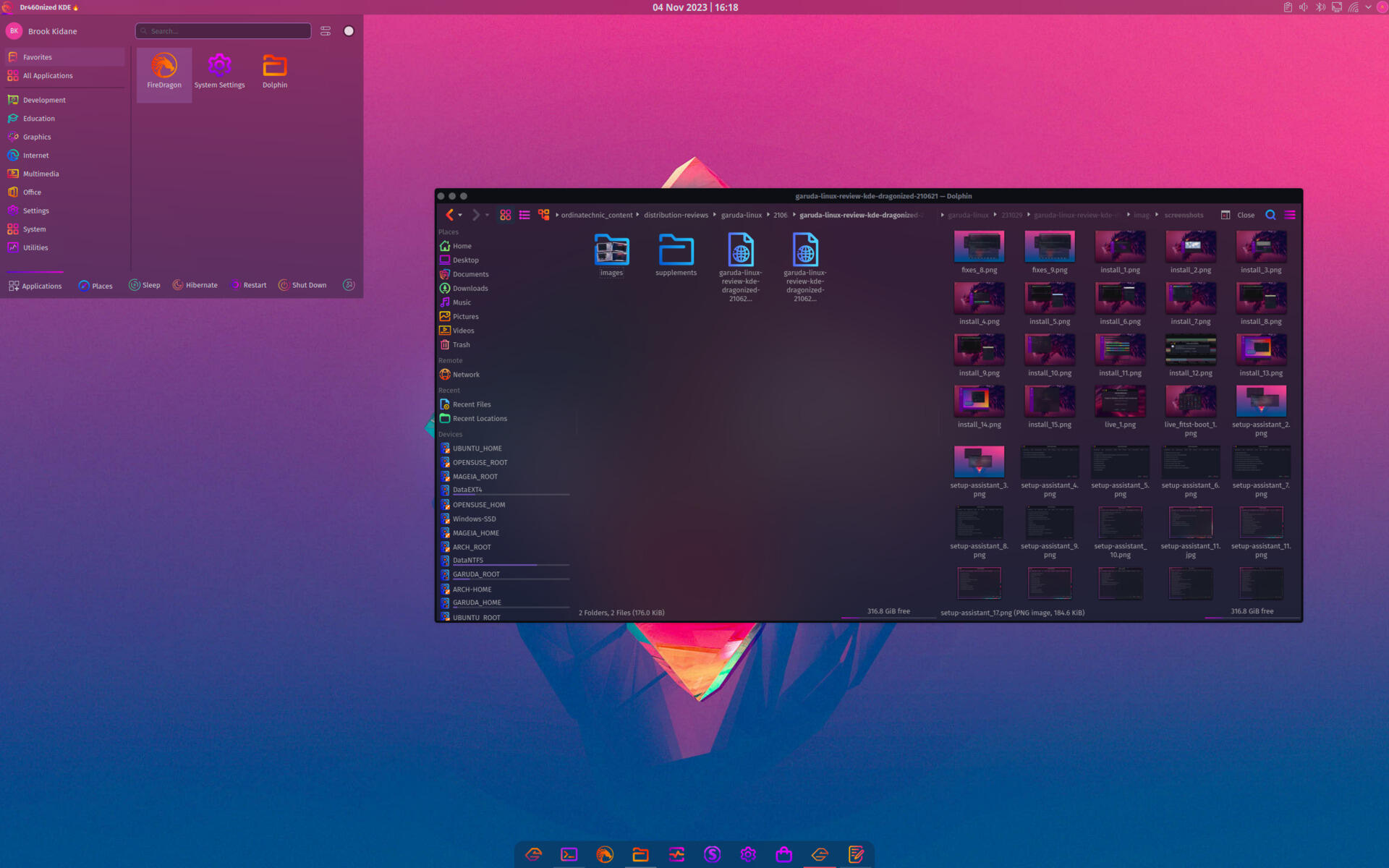Open Downloads in Places panel
Screen dimensions: 1389x868
pos(470,288)
